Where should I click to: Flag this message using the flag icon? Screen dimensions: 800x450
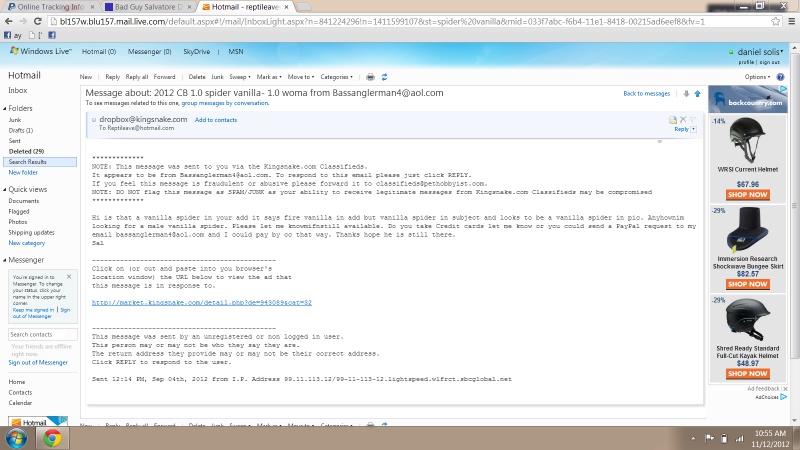(x=693, y=119)
